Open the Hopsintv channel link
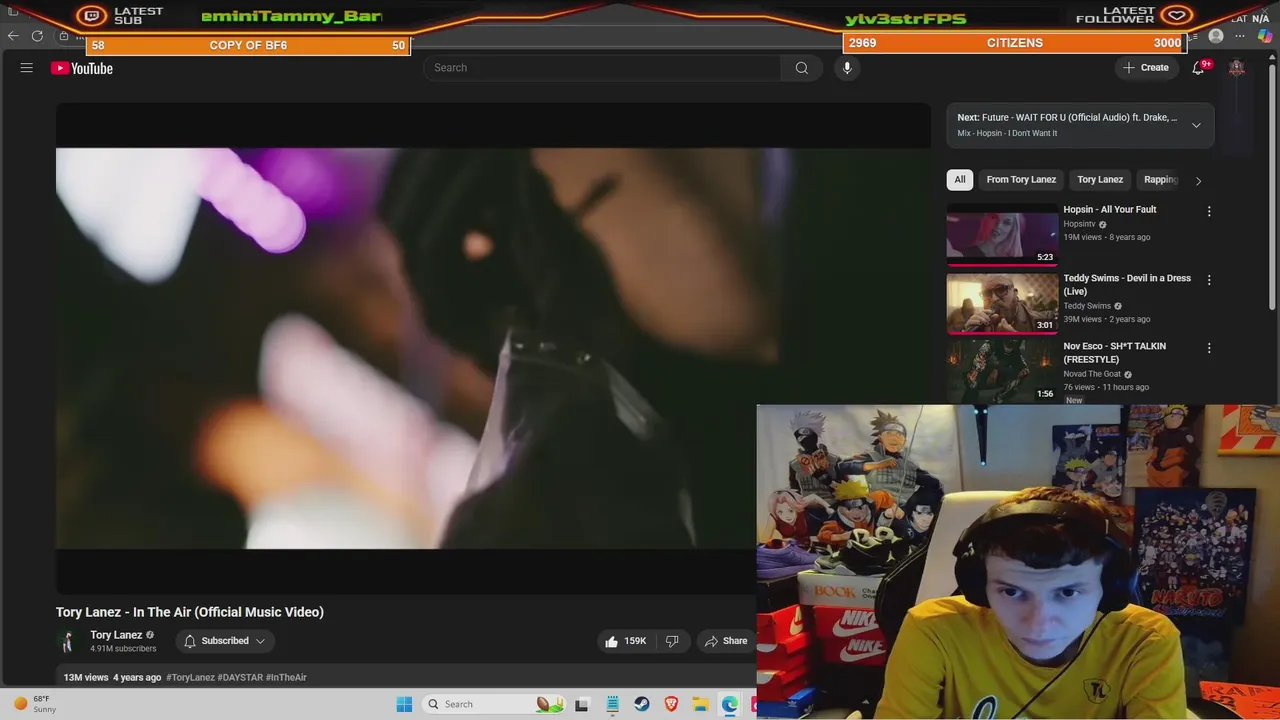 [1079, 224]
